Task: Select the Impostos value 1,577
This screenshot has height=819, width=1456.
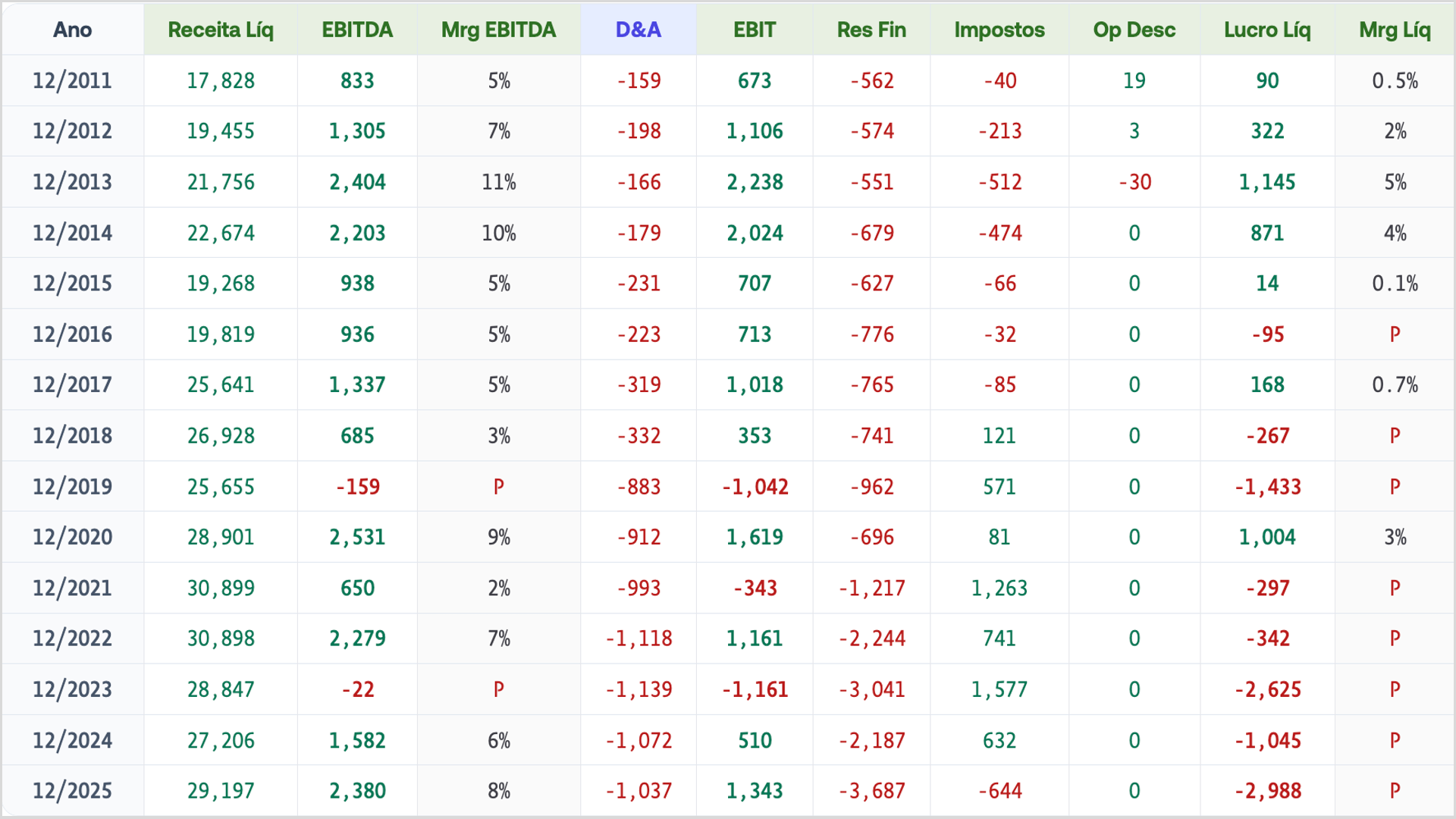Action: pyautogui.click(x=999, y=689)
